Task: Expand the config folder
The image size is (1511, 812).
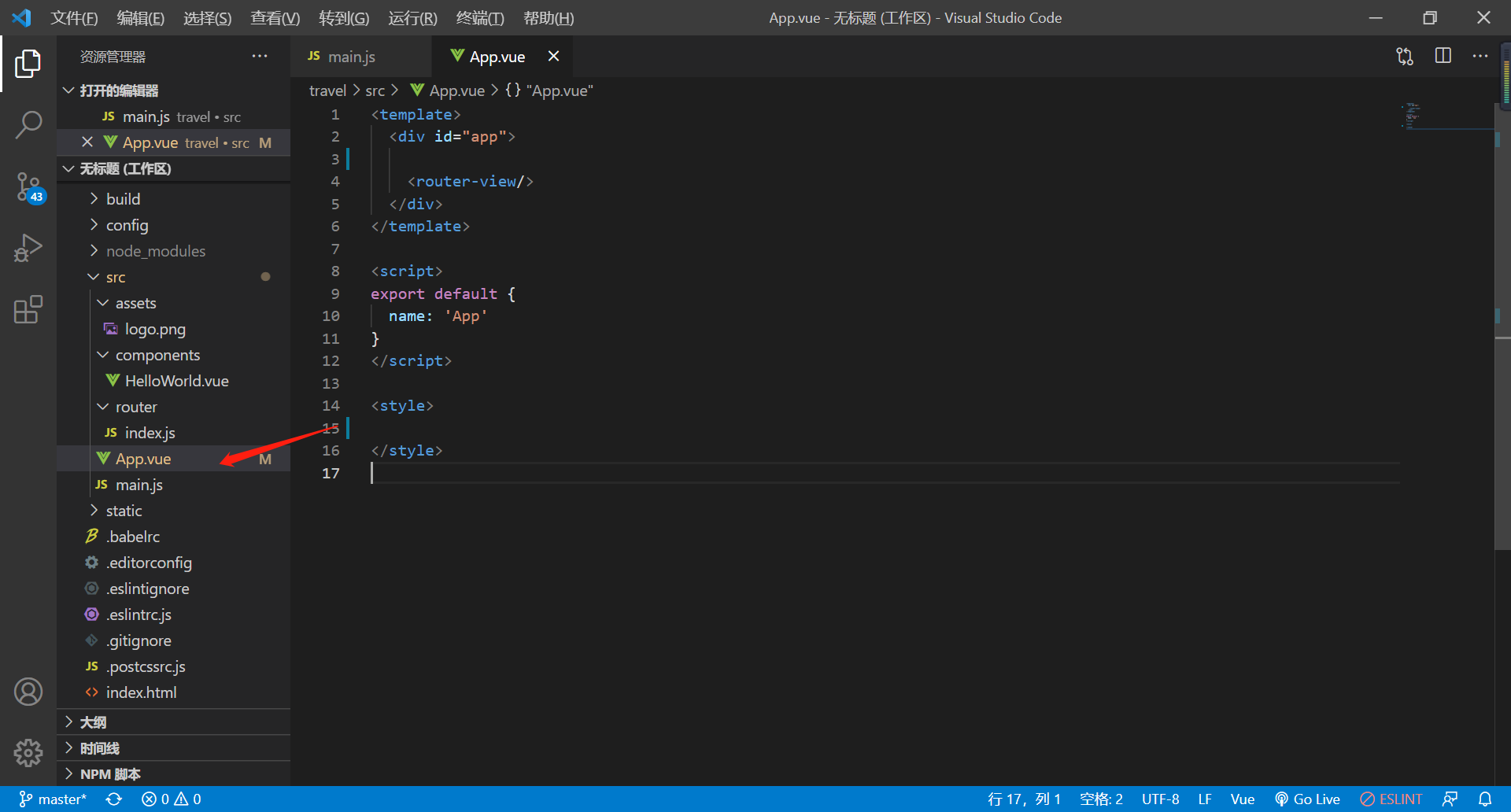Action: point(173,225)
